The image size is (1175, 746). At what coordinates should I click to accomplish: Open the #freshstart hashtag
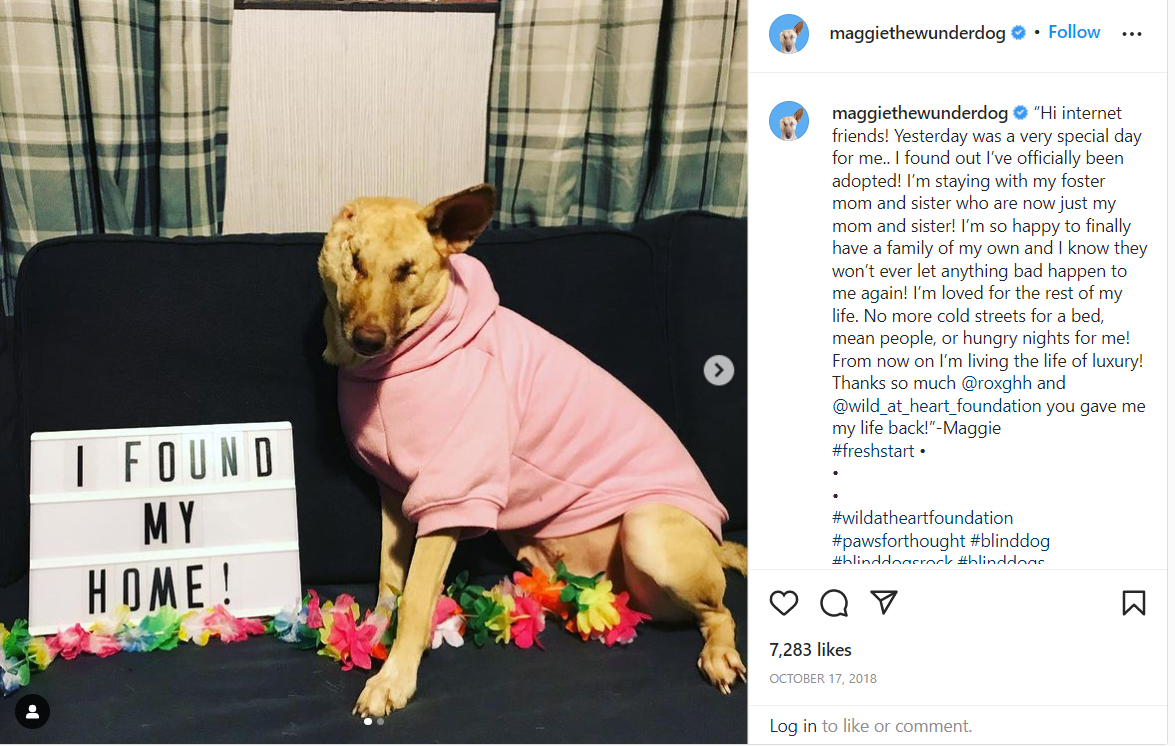click(872, 451)
